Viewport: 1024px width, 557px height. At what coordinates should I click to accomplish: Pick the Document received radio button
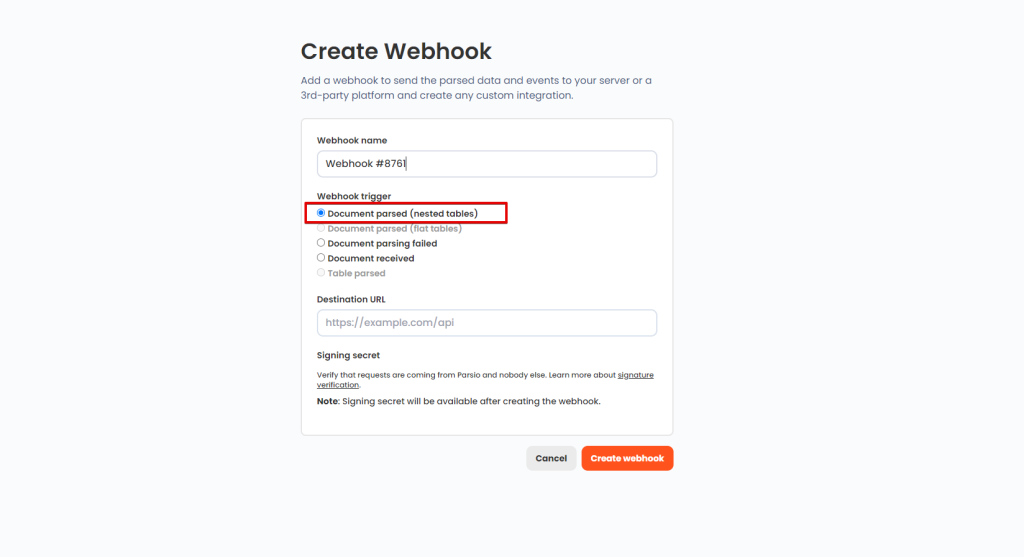[321, 258]
